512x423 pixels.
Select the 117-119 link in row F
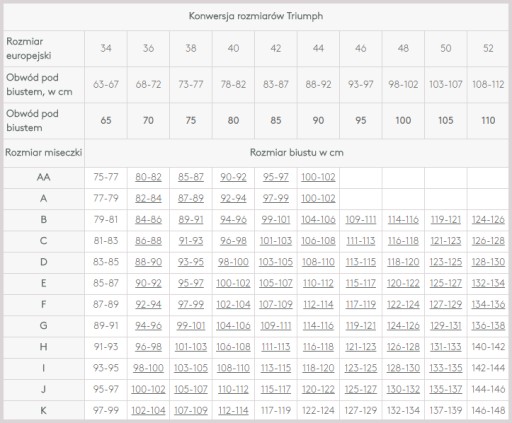pos(361,304)
